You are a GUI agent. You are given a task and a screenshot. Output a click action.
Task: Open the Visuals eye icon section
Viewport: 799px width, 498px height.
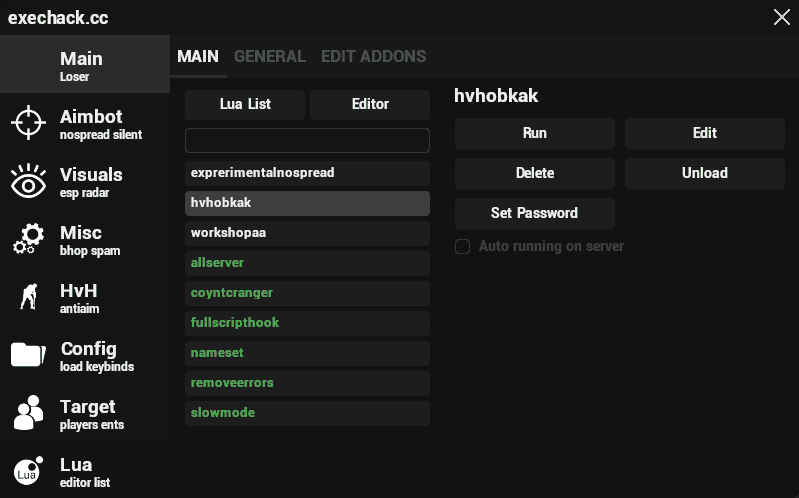click(x=28, y=182)
